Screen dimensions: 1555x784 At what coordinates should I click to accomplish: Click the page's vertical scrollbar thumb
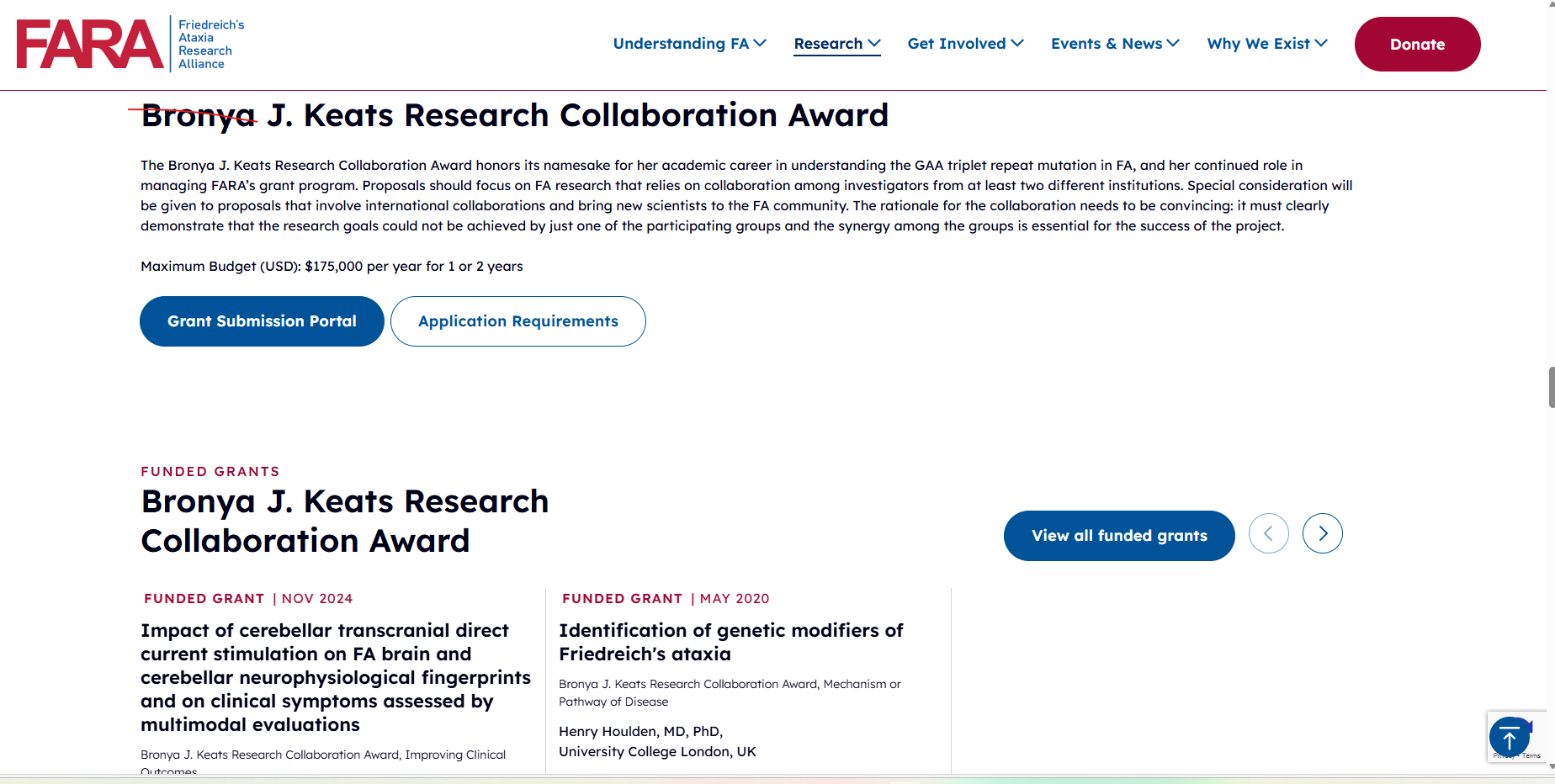tap(1551, 387)
